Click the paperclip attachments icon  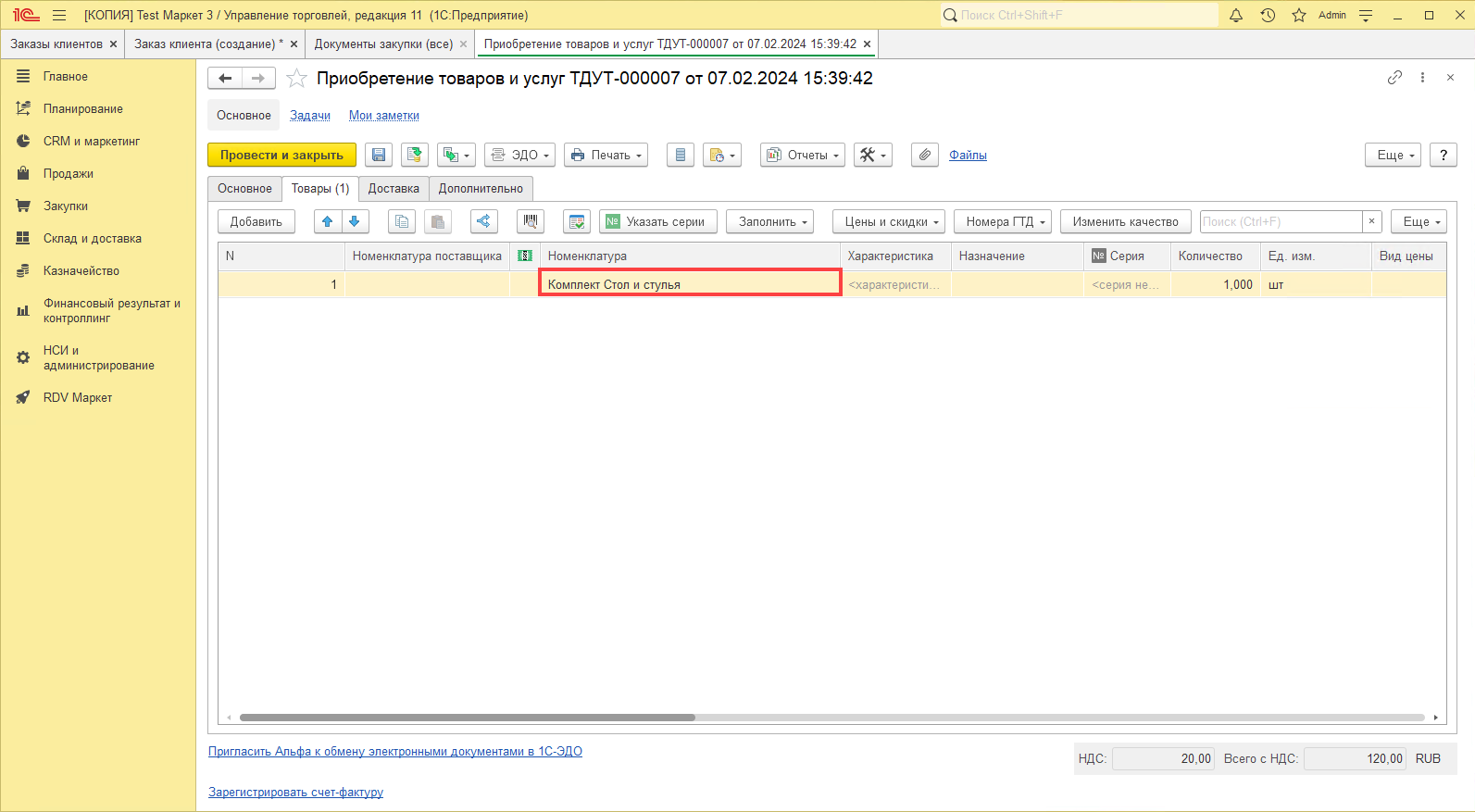coord(925,155)
